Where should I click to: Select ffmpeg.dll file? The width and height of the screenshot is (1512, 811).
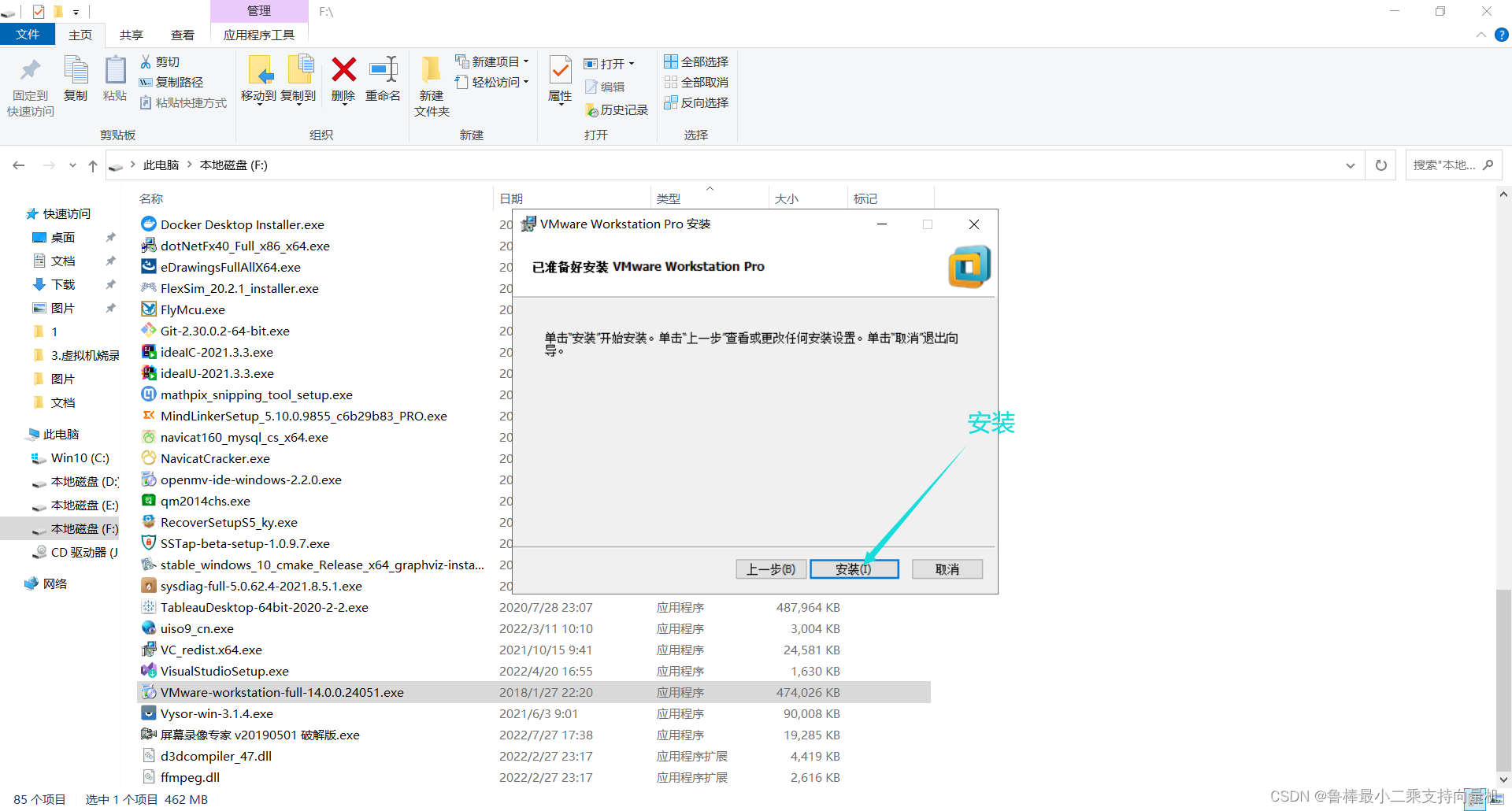pos(190,778)
